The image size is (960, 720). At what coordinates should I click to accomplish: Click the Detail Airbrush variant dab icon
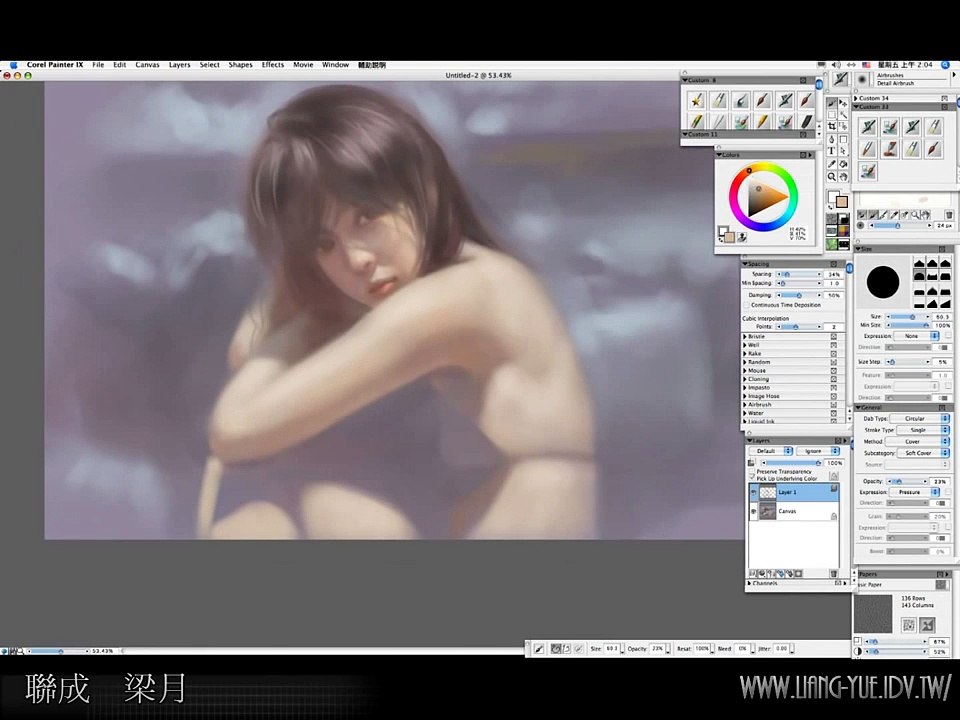click(862, 79)
